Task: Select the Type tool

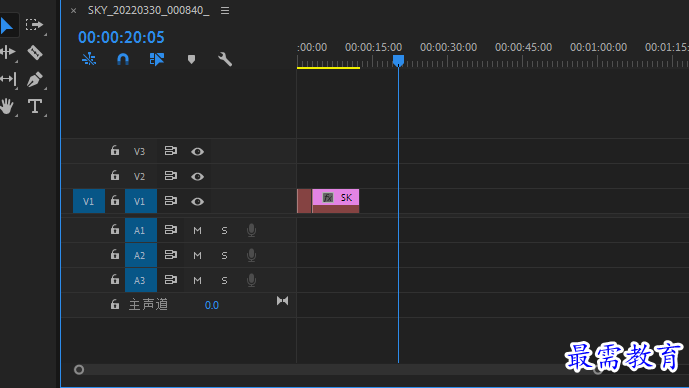Action: click(35, 106)
